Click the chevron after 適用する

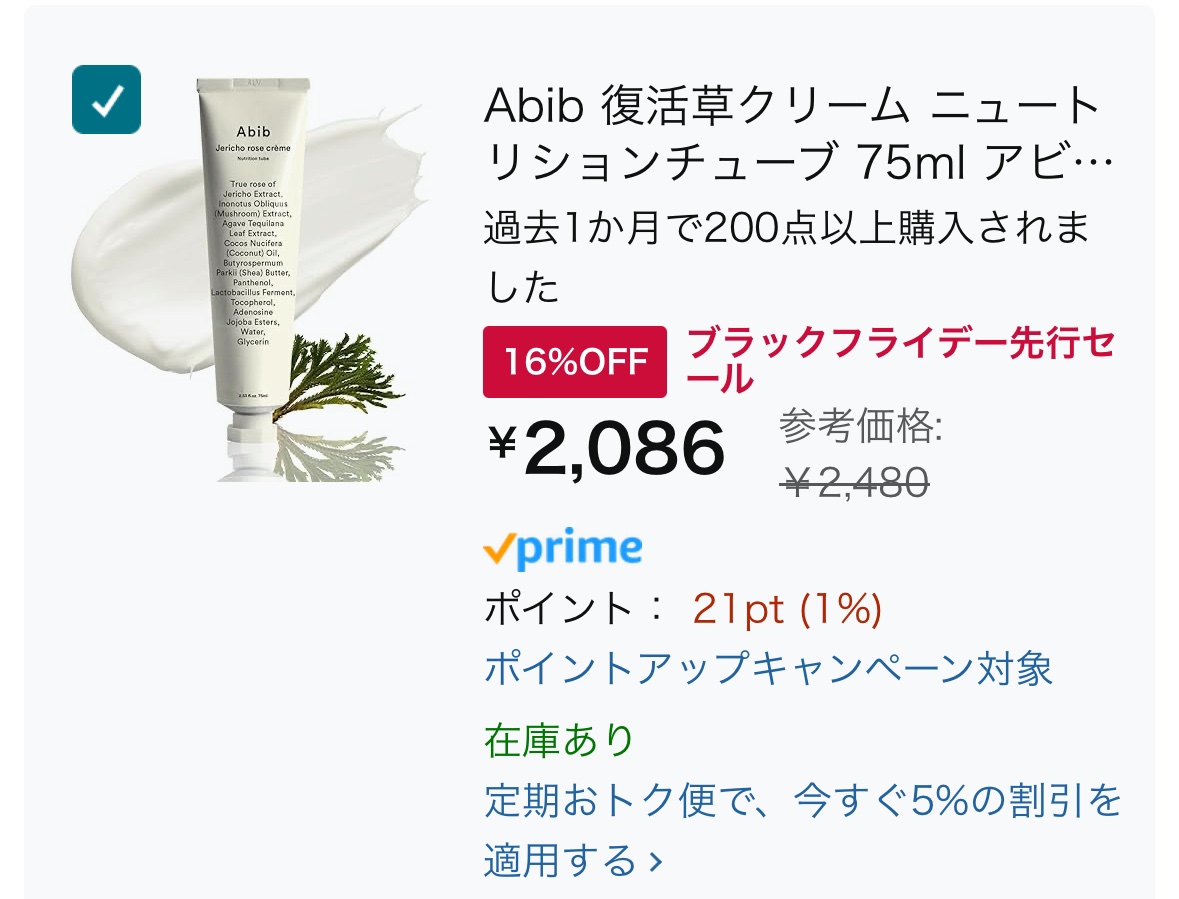(655, 861)
